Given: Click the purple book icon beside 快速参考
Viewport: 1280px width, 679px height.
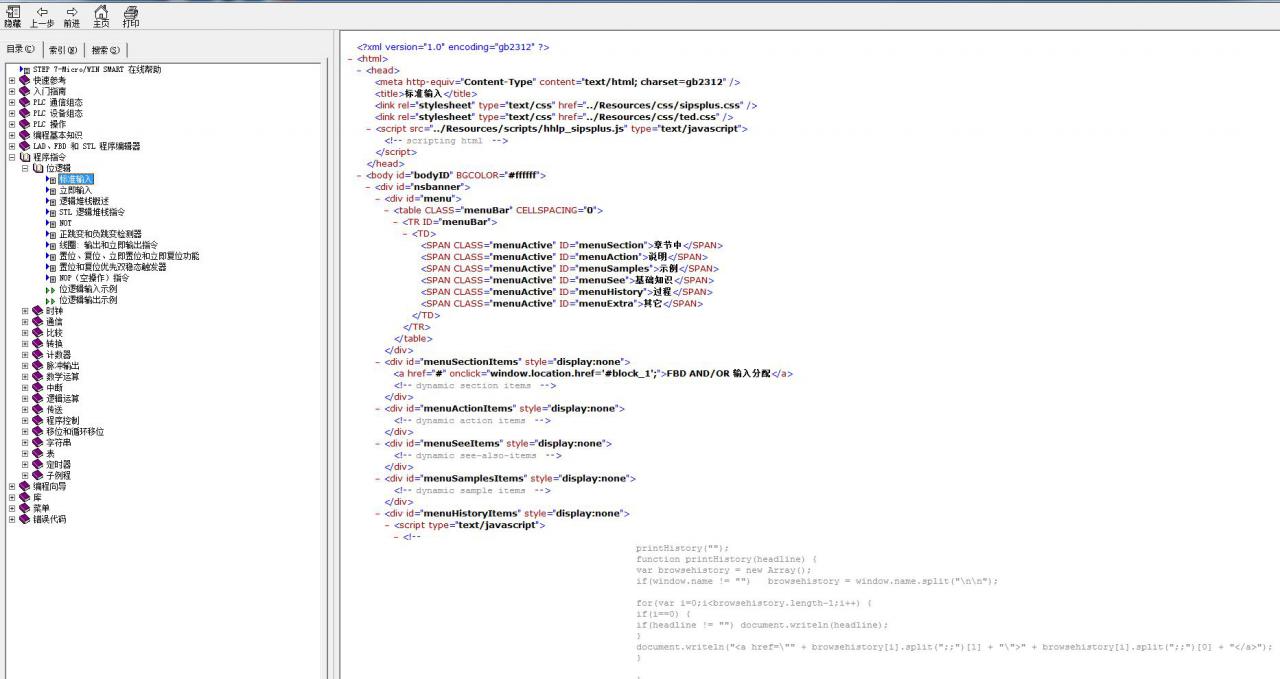Looking at the screenshot, I should [25, 80].
